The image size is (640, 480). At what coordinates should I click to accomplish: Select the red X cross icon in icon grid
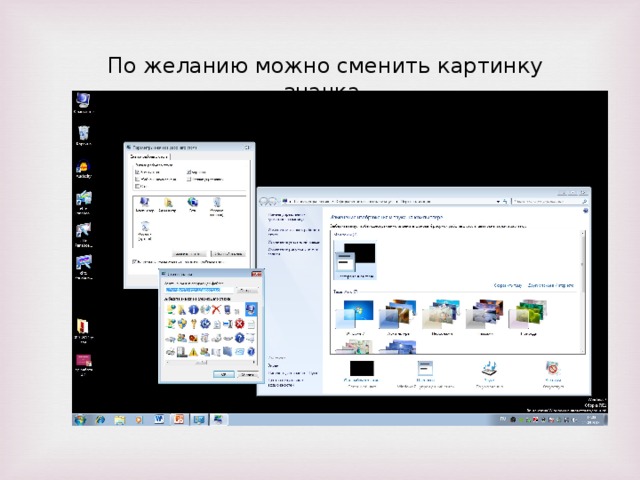coord(216,309)
